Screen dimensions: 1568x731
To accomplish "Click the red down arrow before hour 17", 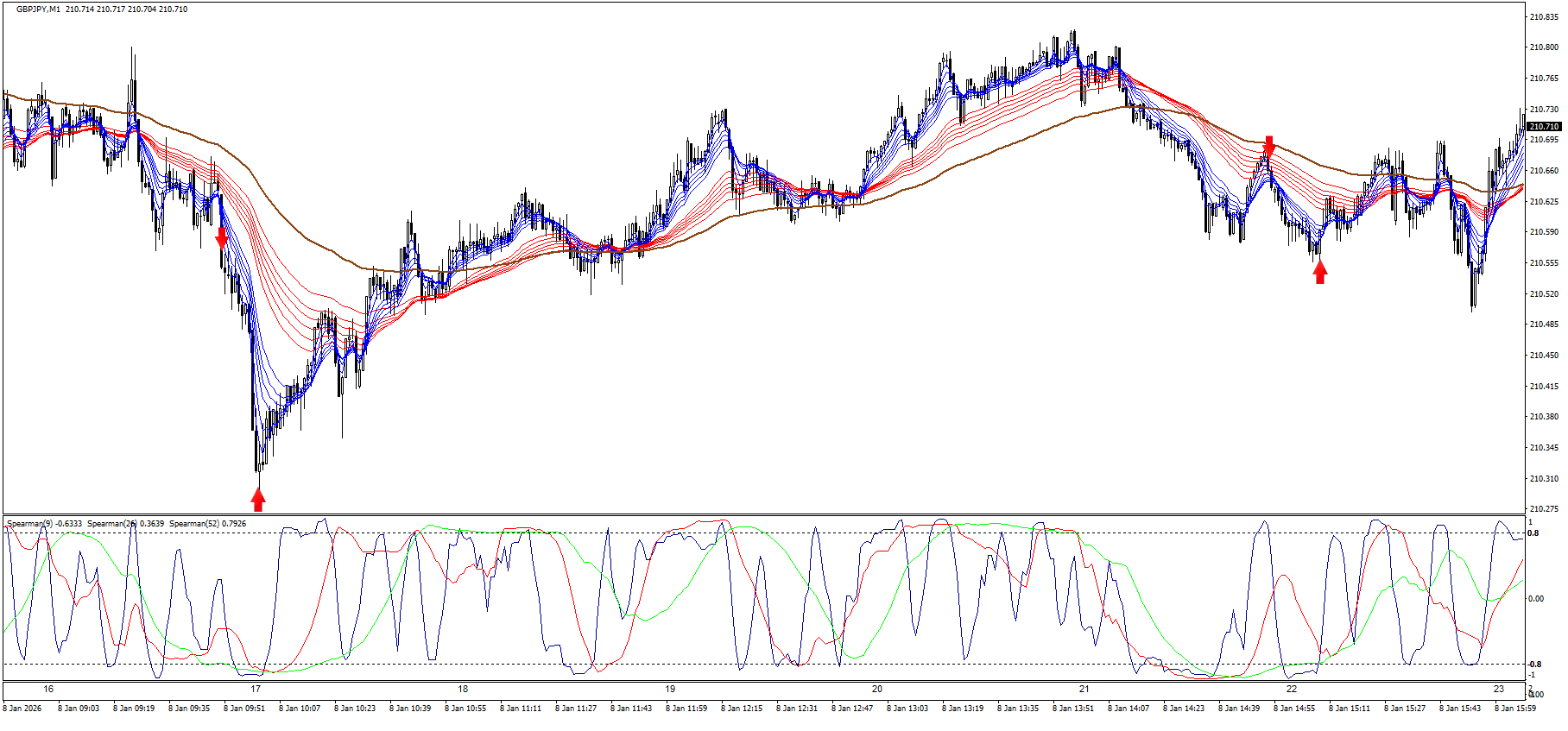I will click(222, 236).
